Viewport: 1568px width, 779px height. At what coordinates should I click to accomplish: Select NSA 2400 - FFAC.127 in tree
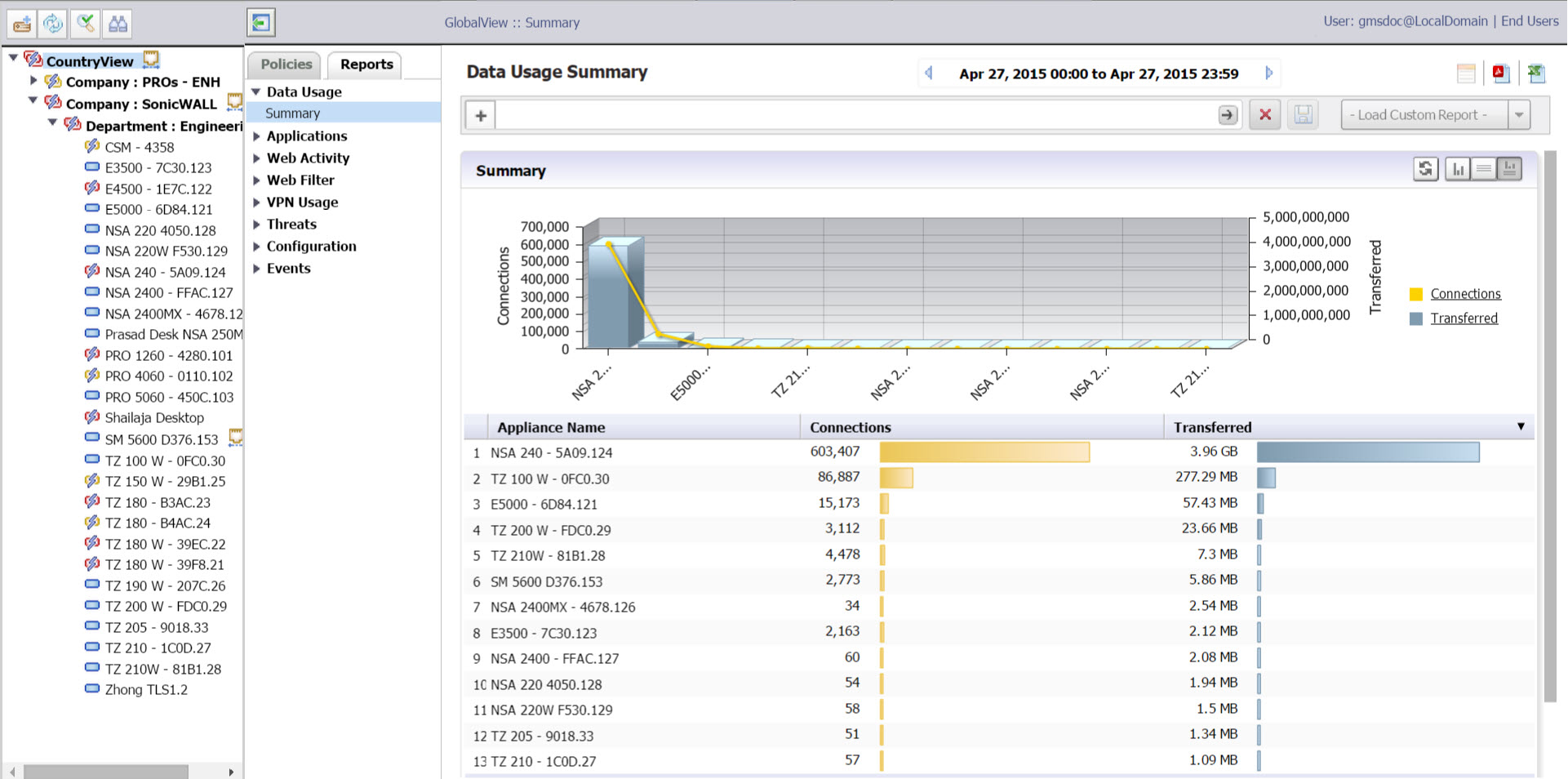click(x=168, y=292)
